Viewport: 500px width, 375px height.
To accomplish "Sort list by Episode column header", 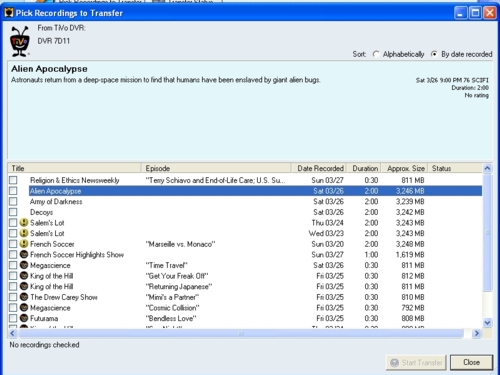I will point(216,168).
